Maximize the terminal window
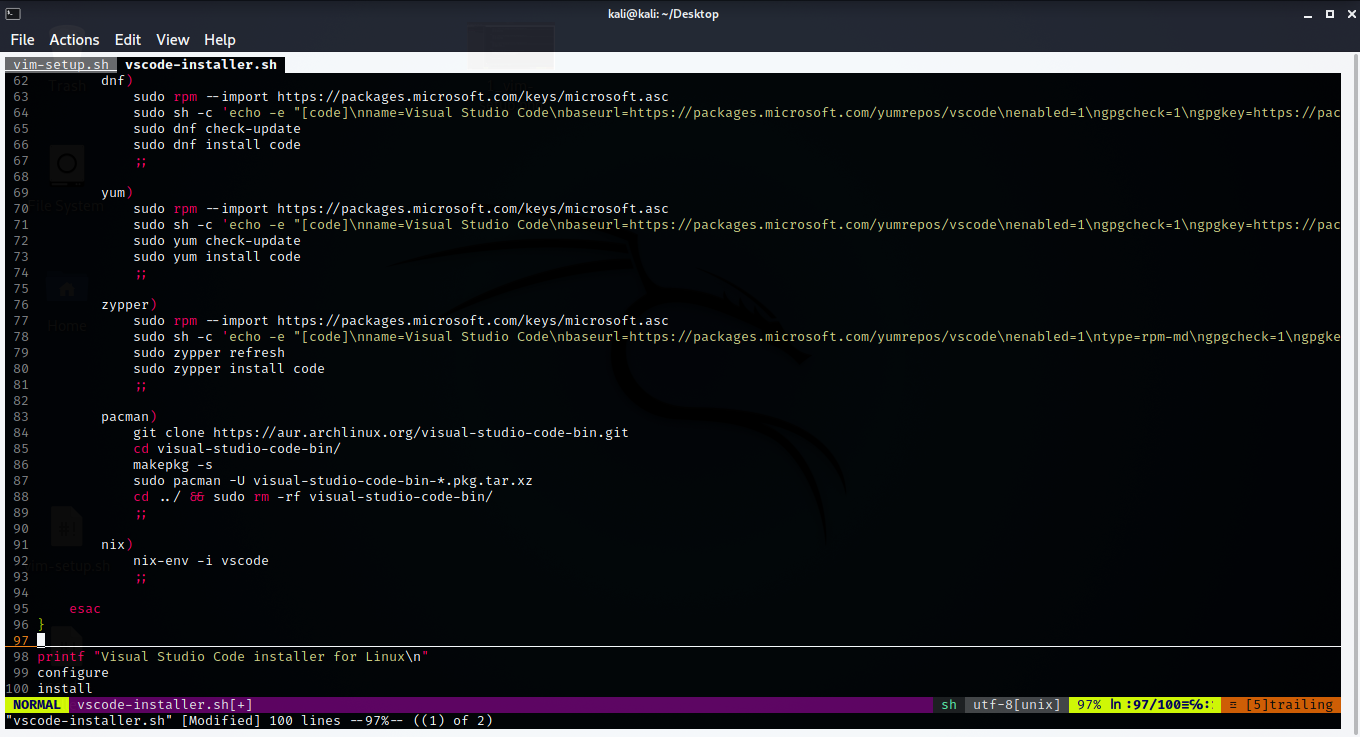Viewport: 1360px width, 737px height. [1329, 14]
